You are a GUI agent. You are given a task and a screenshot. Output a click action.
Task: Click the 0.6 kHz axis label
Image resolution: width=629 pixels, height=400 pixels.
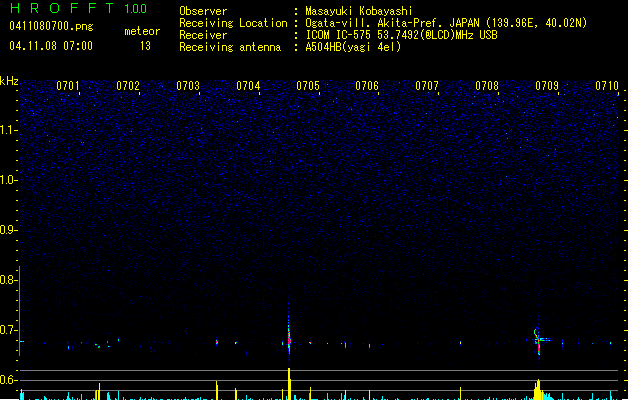pyautogui.click(x=8, y=380)
